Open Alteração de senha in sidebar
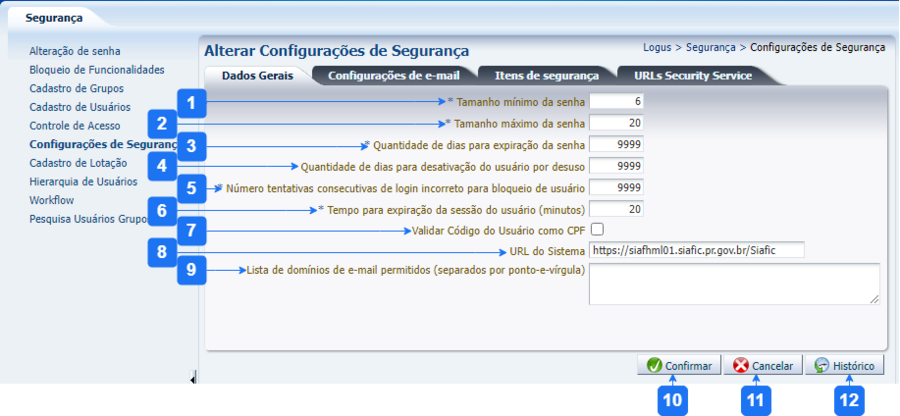900x416 pixels. click(x=75, y=51)
